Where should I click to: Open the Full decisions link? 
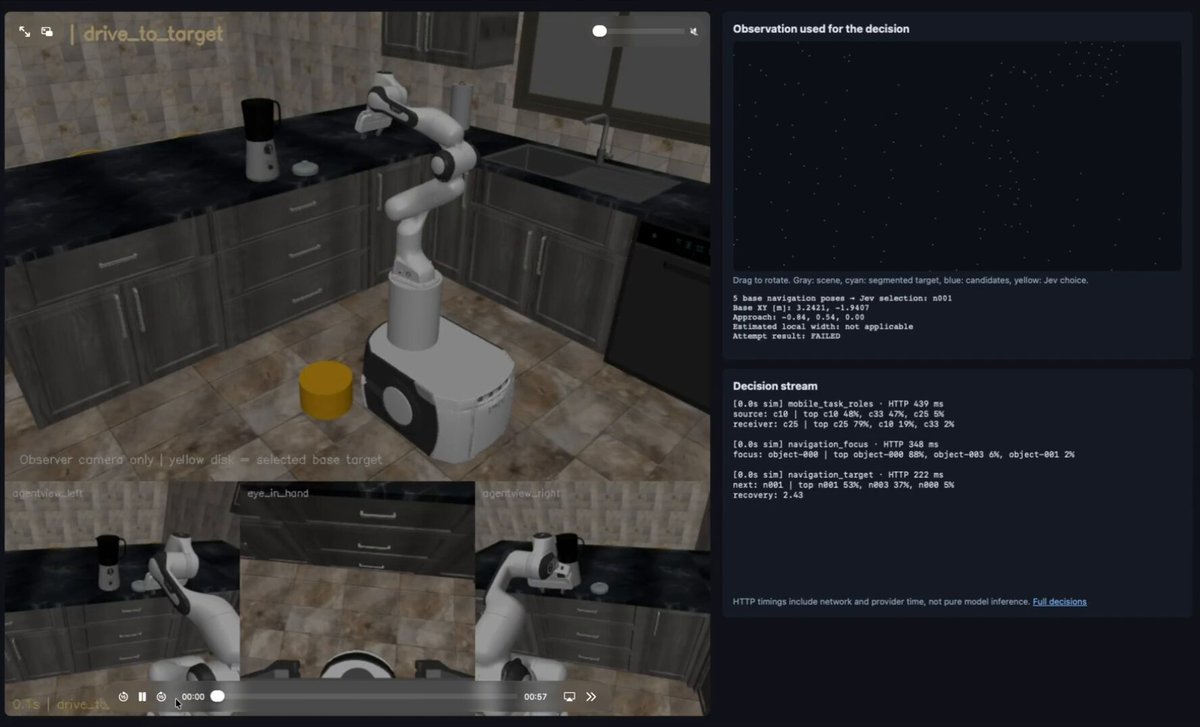(1059, 601)
